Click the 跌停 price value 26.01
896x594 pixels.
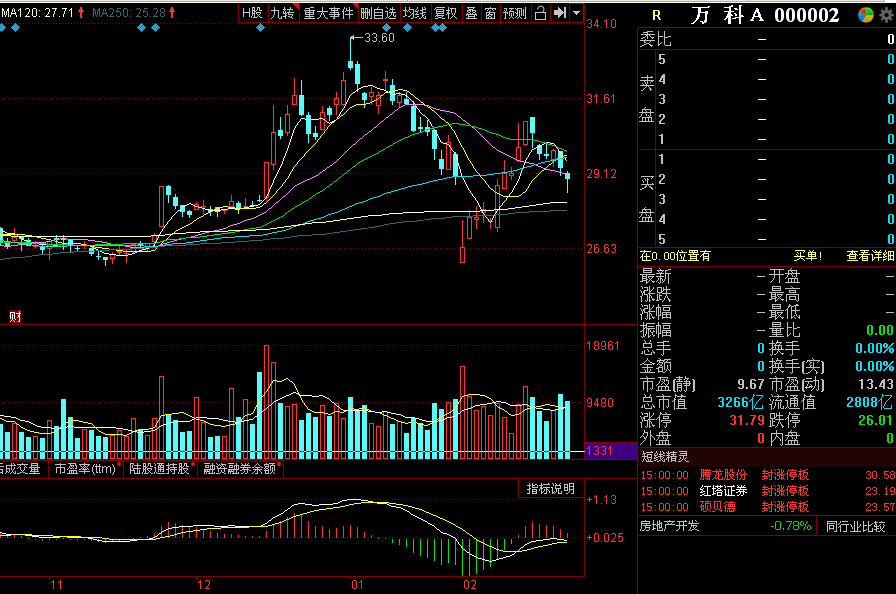tap(875, 420)
